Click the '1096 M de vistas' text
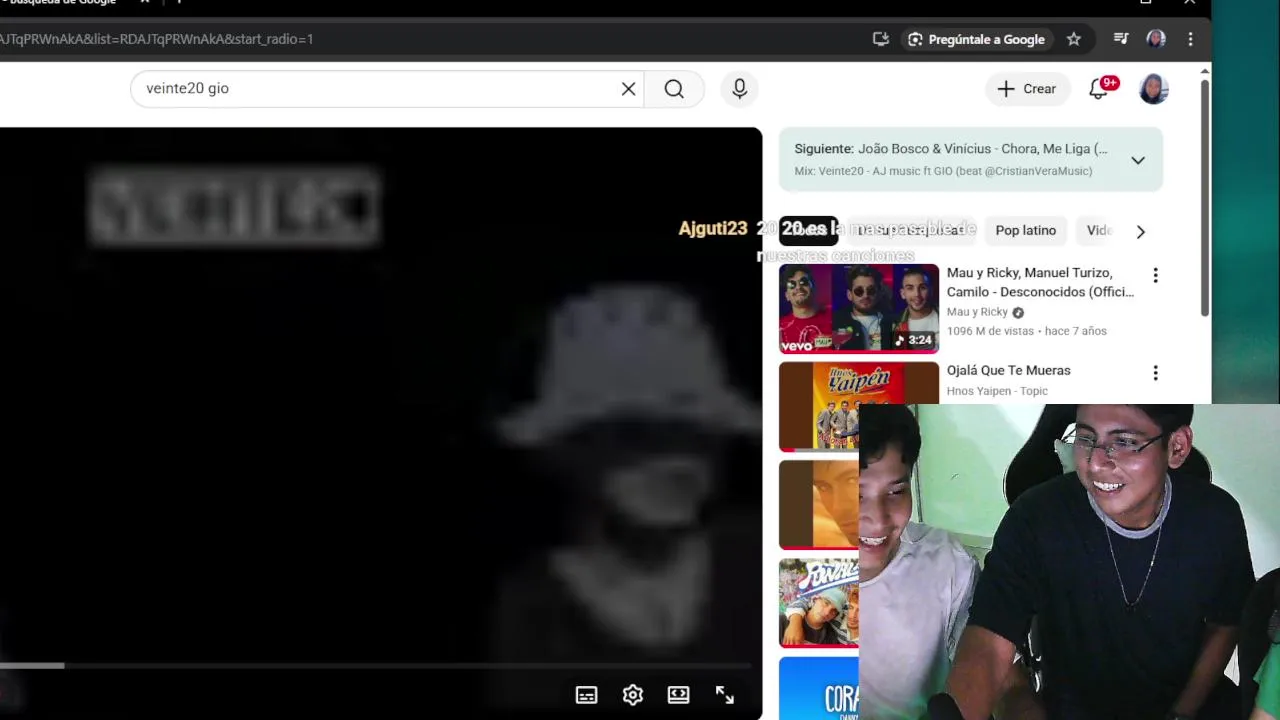 pos(989,331)
